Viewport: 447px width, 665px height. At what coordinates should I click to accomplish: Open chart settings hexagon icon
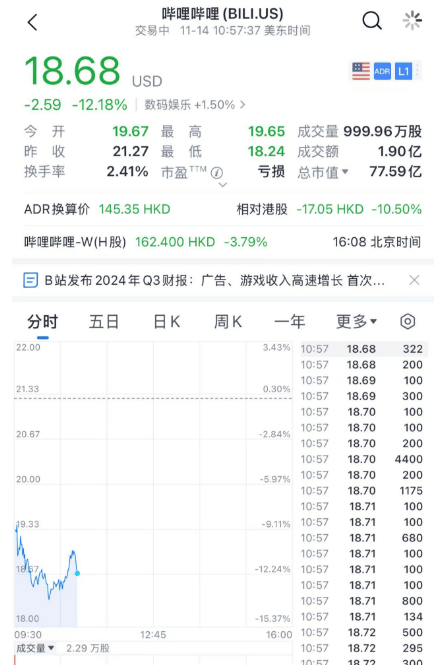click(408, 321)
